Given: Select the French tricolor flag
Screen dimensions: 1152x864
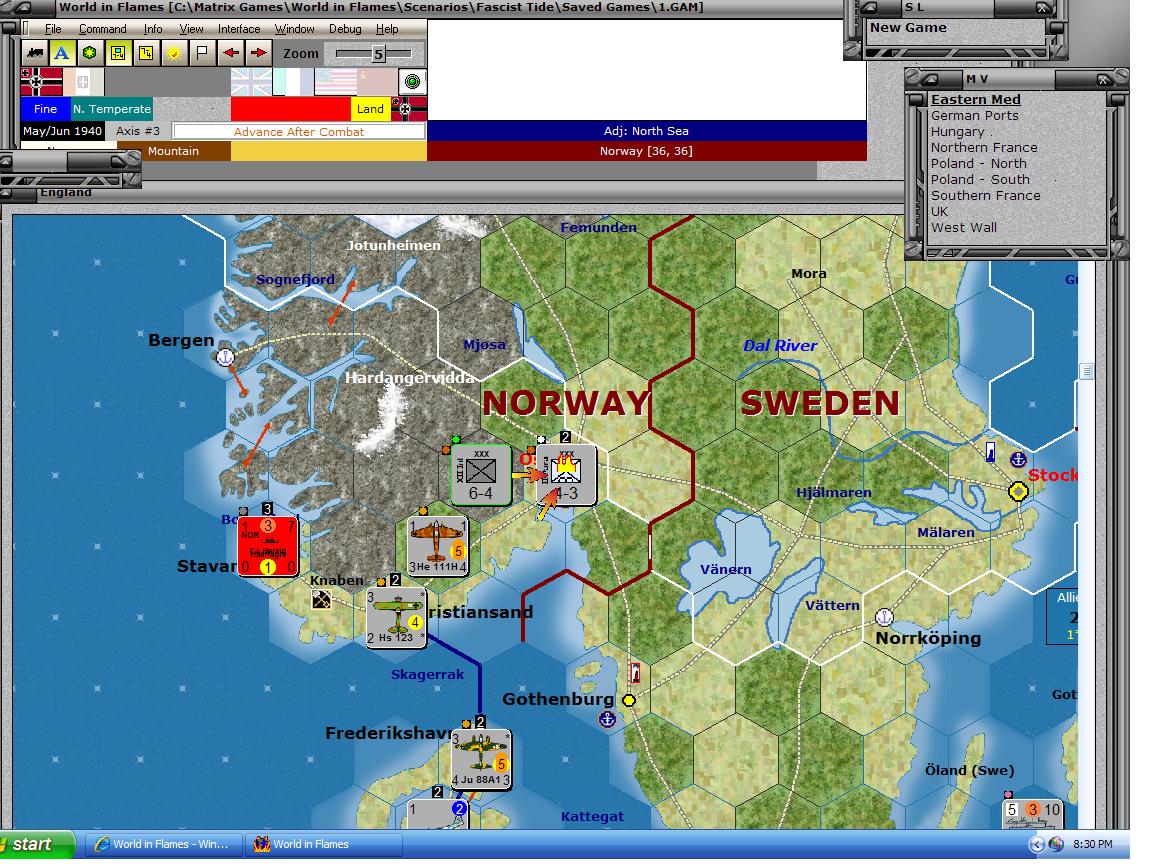Looking at the screenshot, I should [293, 82].
